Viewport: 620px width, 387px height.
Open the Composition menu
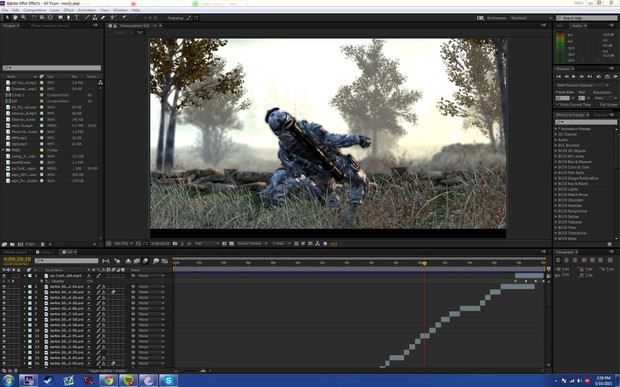click(x=35, y=10)
